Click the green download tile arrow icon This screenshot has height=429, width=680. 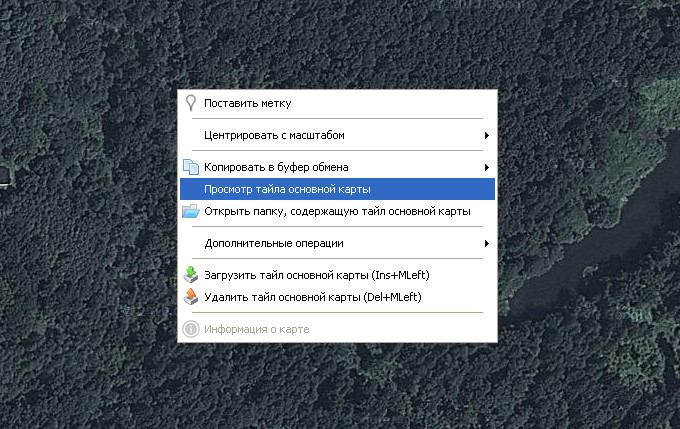coord(190,275)
